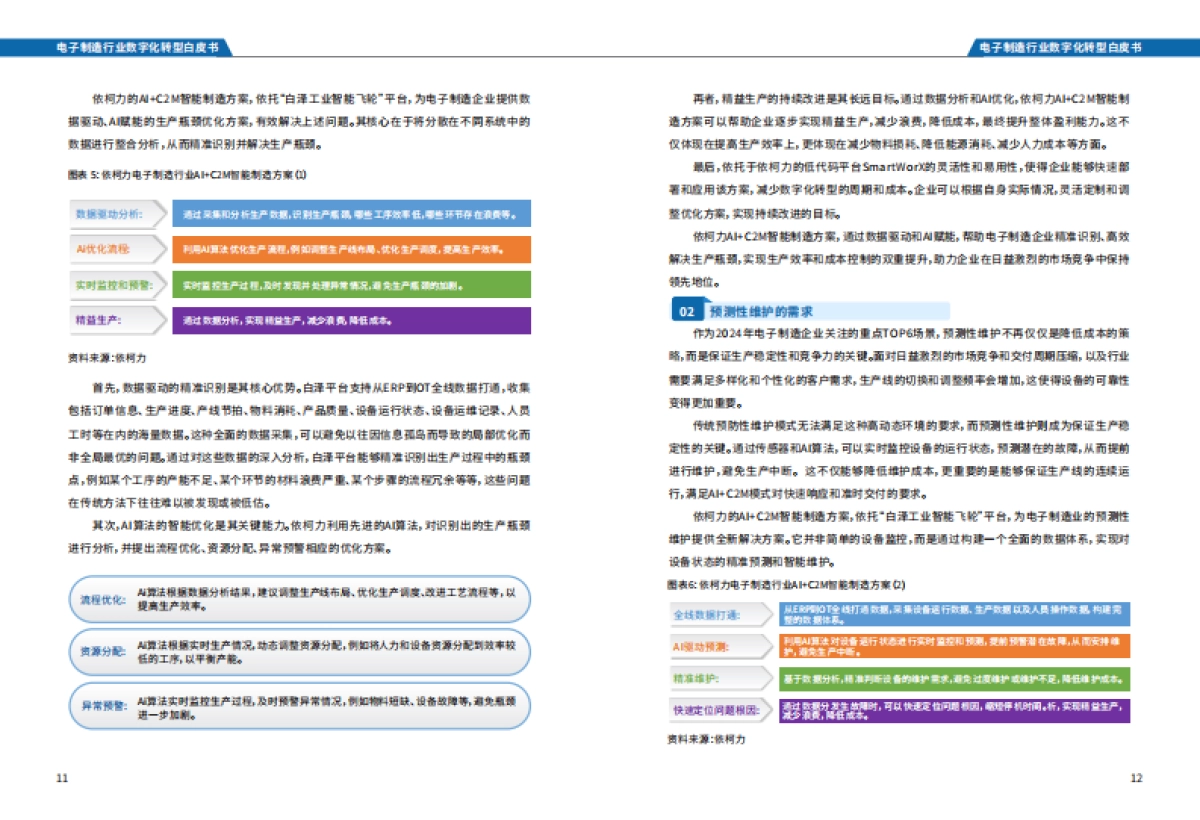Click the green "精准维护" label
Image resolution: width=1200 pixels, height=820 pixels.
pyautogui.click(x=698, y=679)
